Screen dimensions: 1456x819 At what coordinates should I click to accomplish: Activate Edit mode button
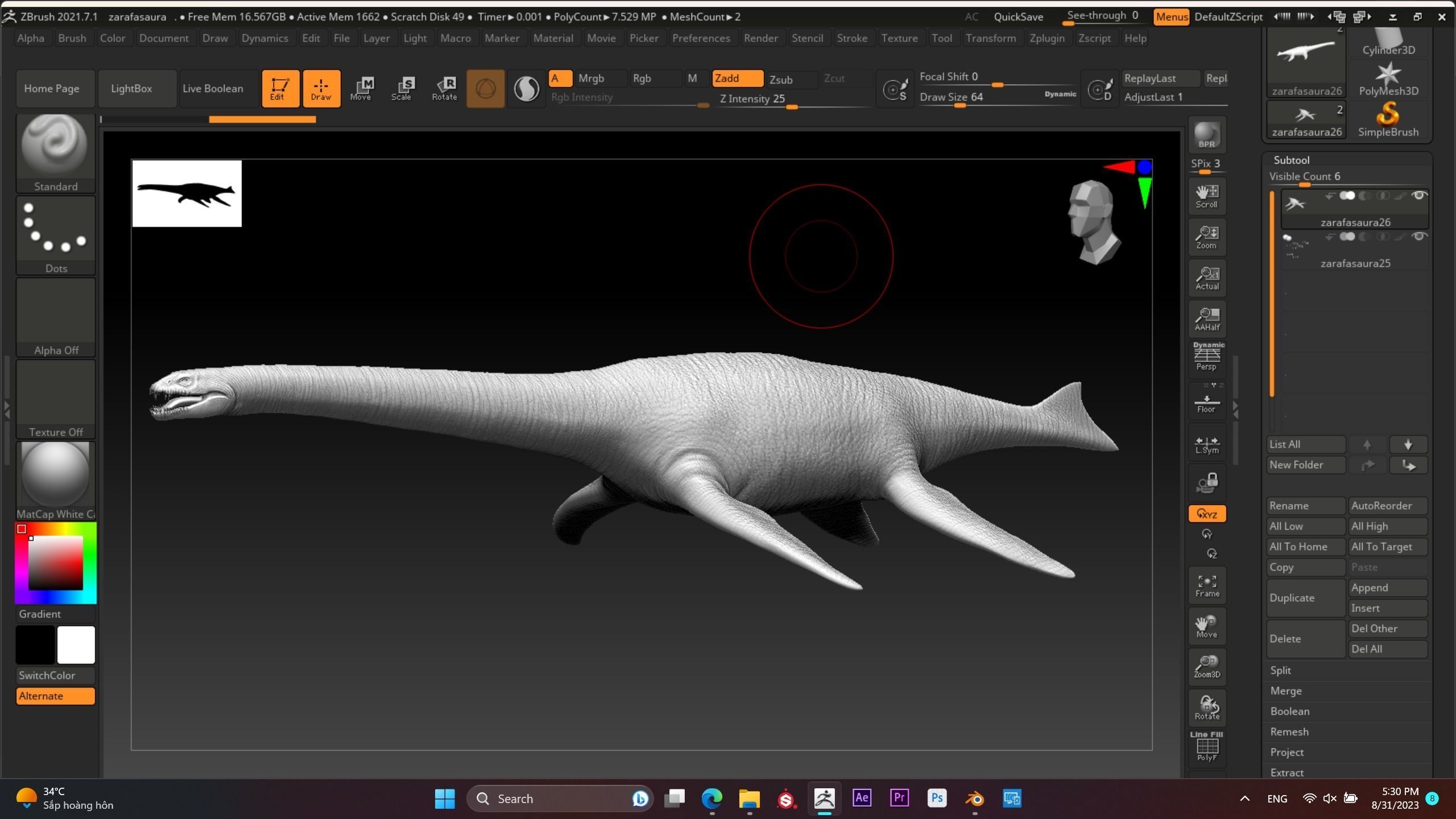[280, 89]
